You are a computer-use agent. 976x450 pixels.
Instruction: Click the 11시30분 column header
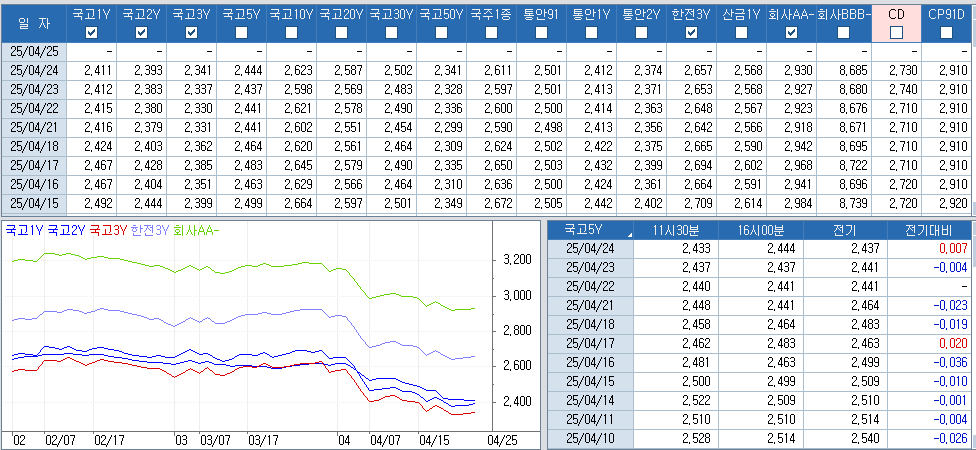(x=675, y=230)
